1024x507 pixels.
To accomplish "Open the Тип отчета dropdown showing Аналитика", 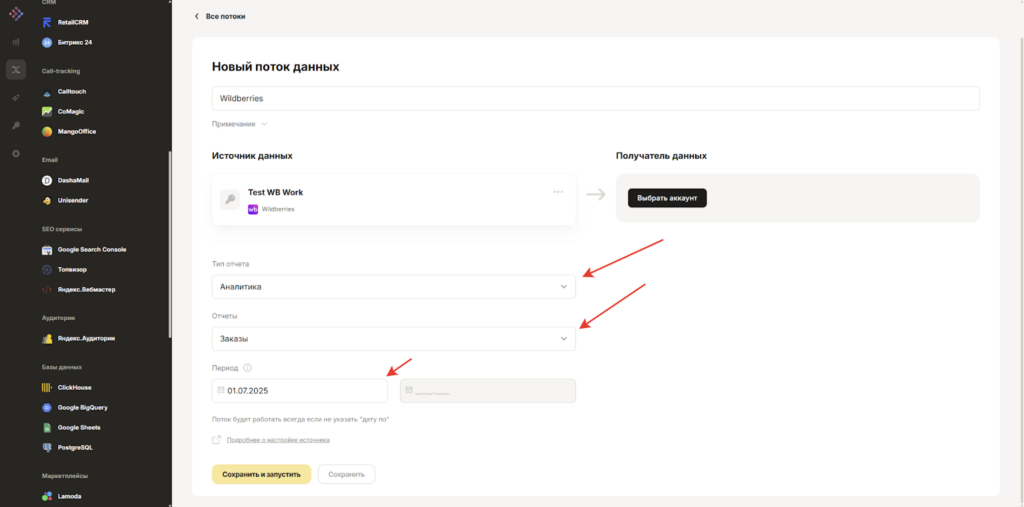I will coord(394,287).
